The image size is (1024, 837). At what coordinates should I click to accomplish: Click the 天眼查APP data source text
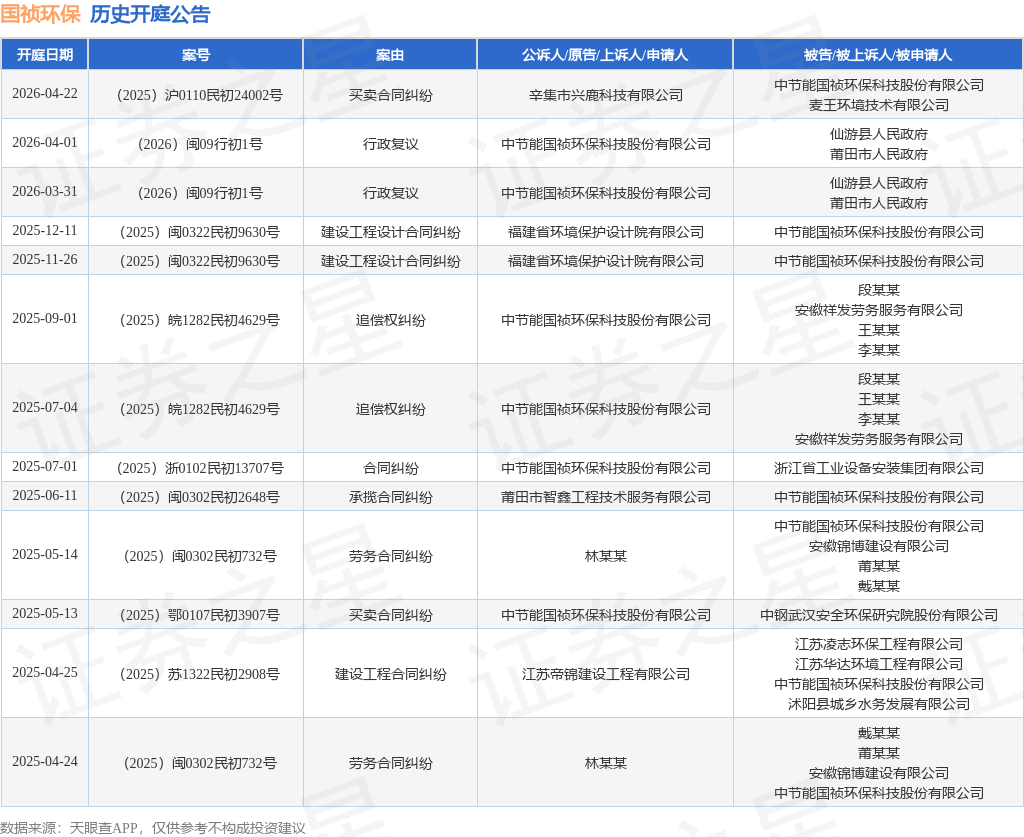(103, 828)
